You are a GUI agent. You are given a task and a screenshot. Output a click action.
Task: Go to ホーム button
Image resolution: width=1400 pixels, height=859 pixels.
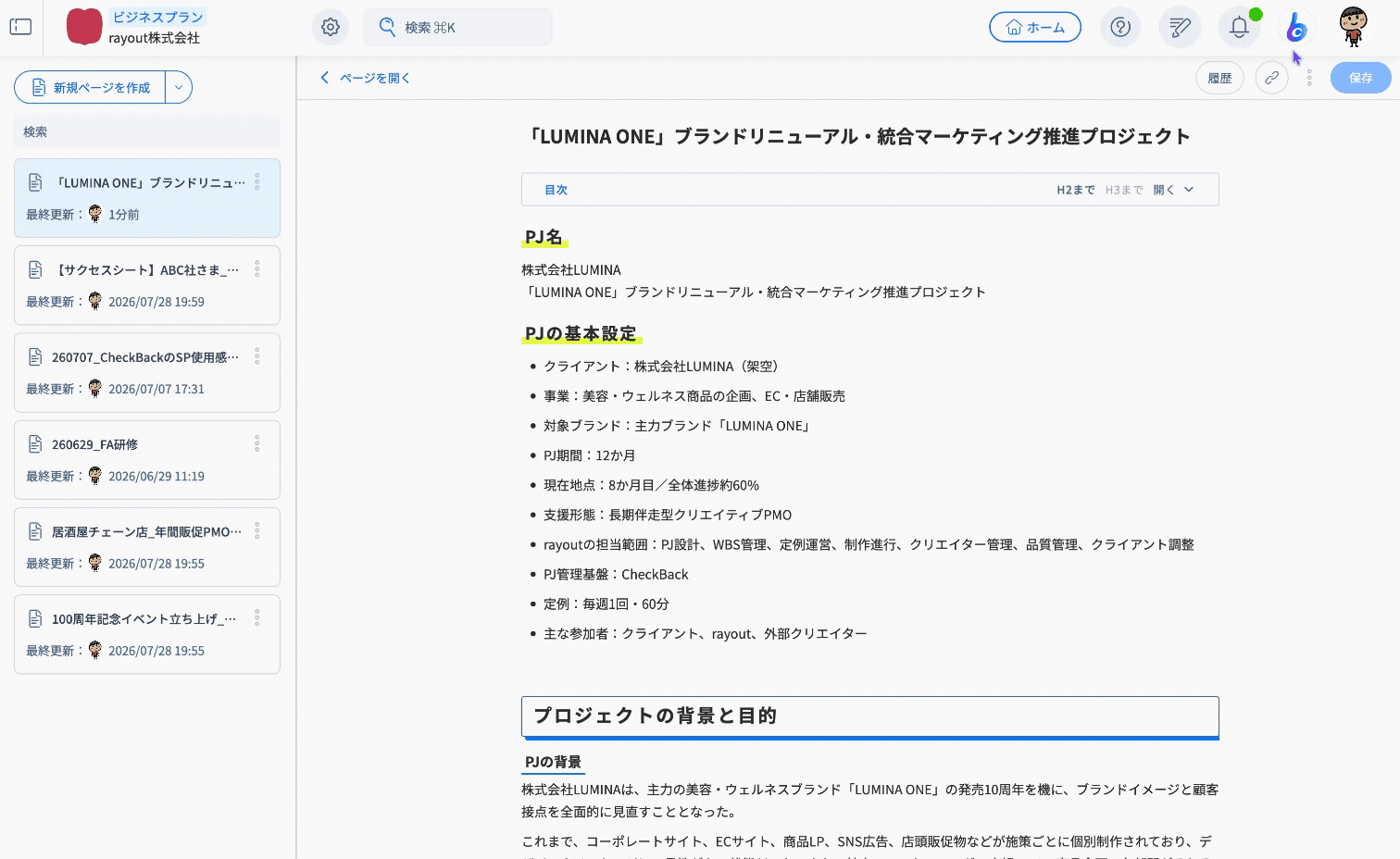pos(1035,27)
